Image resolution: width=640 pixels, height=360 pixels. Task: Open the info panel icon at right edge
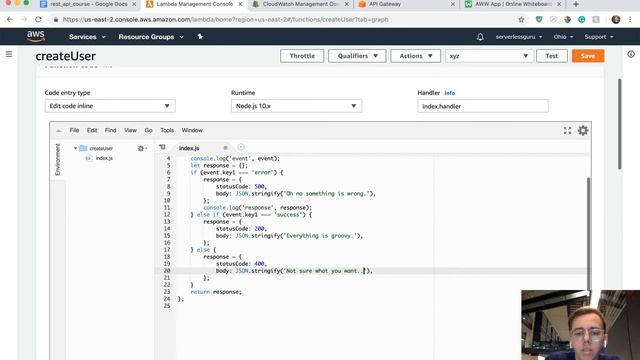click(631, 54)
